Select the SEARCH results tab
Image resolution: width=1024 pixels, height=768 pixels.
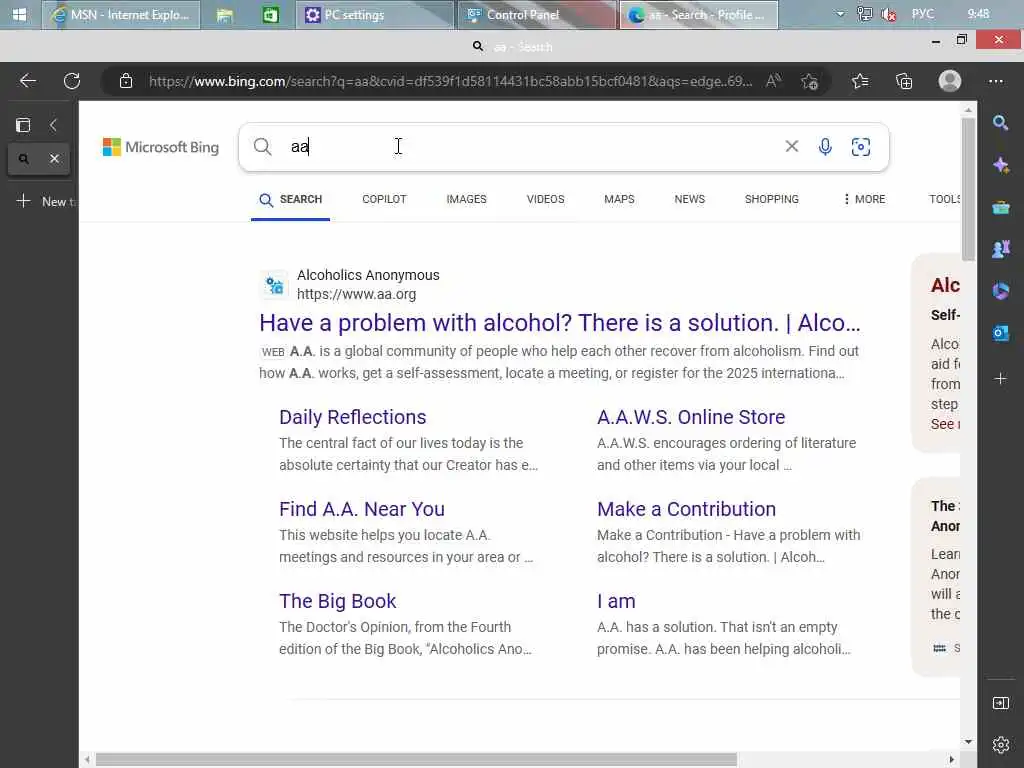click(x=291, y=200)
